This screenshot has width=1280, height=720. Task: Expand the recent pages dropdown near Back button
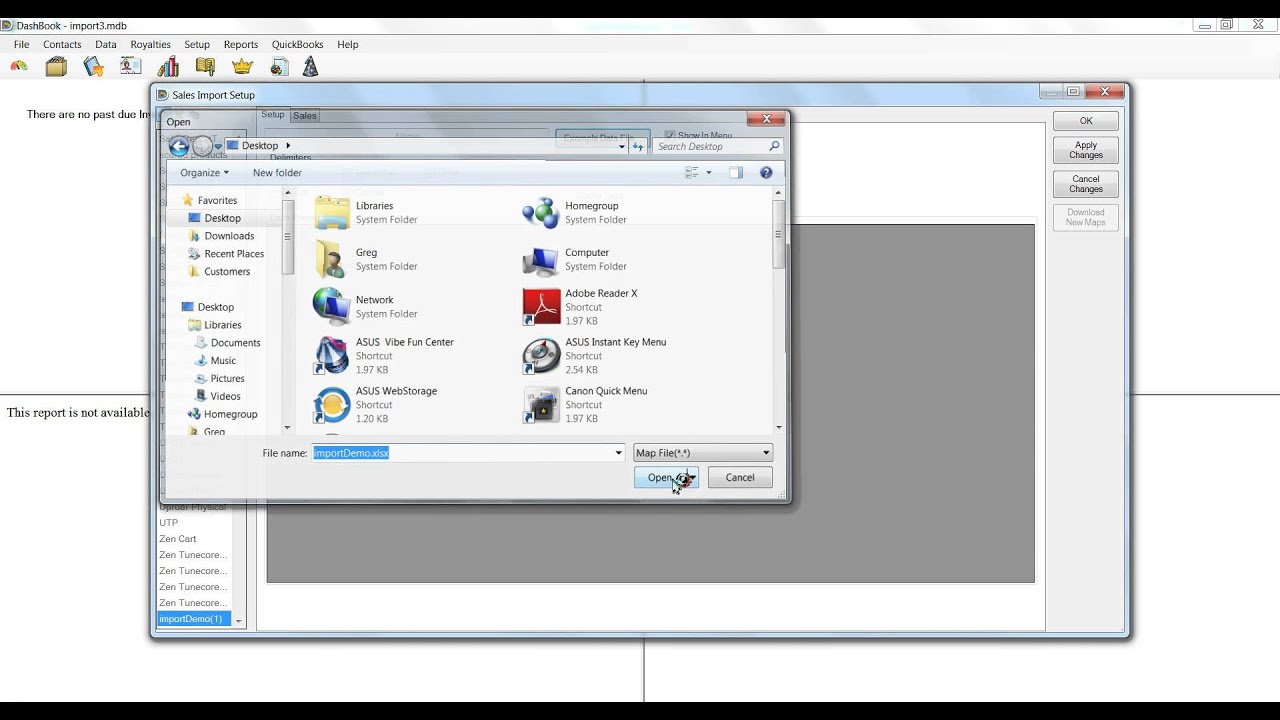pyautogui.click(x=218, y=146)
